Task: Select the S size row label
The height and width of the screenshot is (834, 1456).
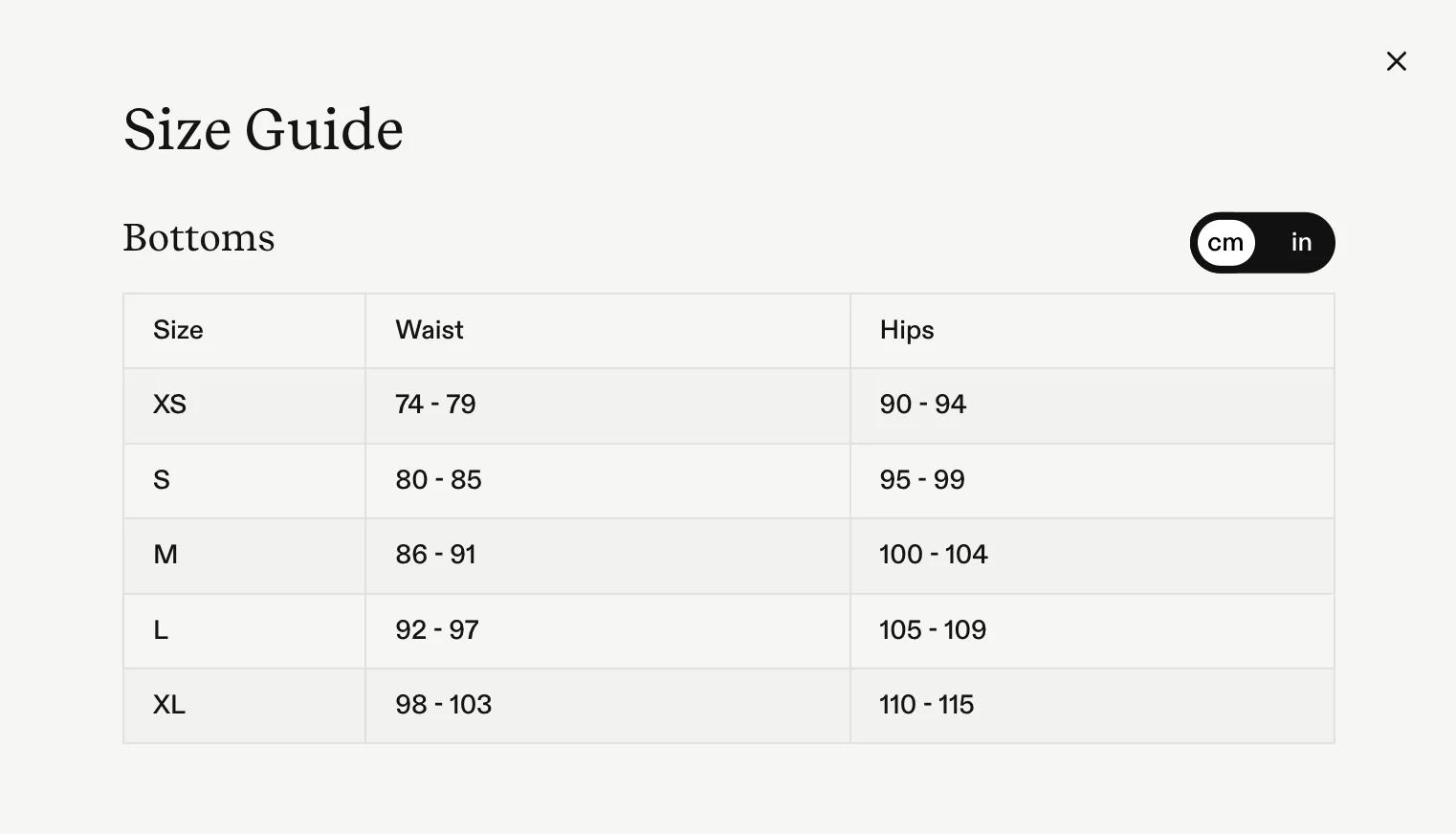Action: pos(162,480)
